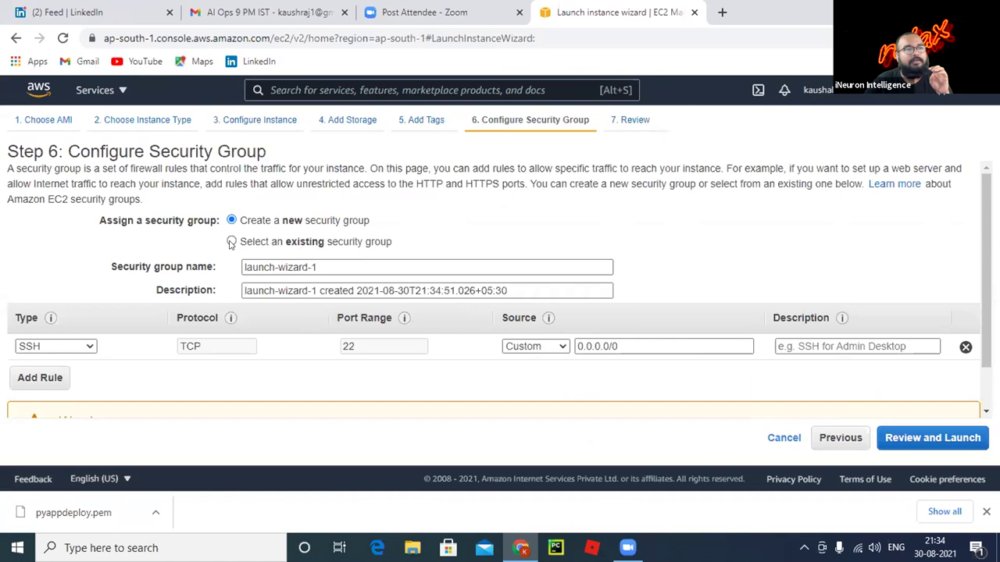Expand pyappdeploy.pem download options chevron
1000x562 pixels.
click(156, 512)
